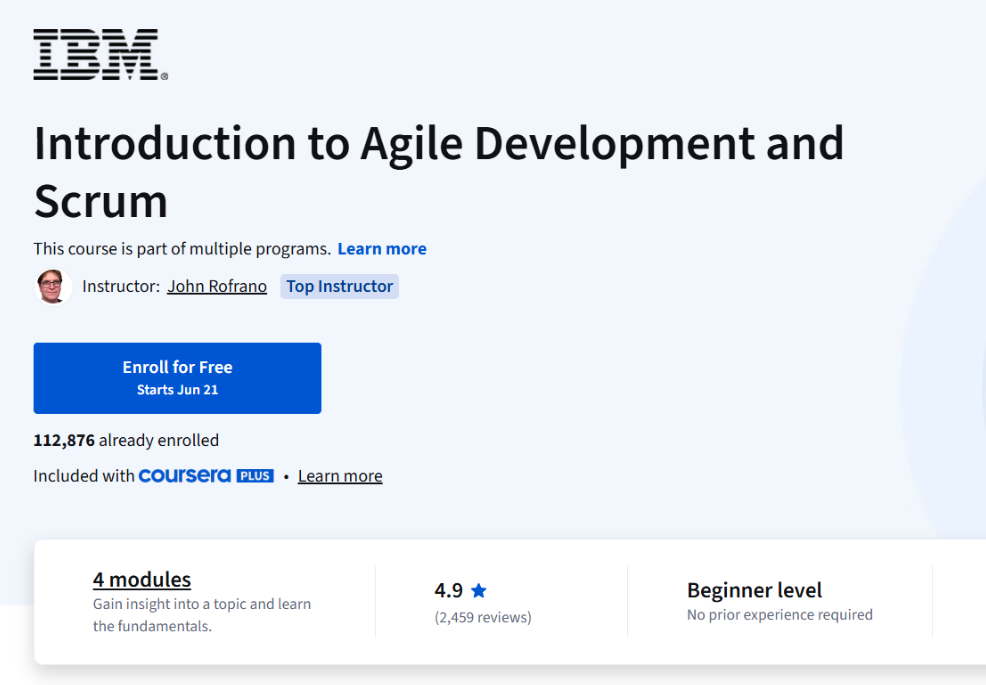
Task: Click the blue rating star icon
Action: point(478,590)
